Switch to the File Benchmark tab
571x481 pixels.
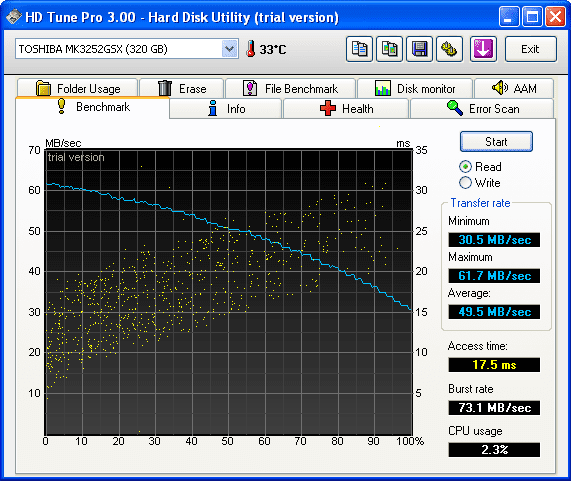coord(290,88)
